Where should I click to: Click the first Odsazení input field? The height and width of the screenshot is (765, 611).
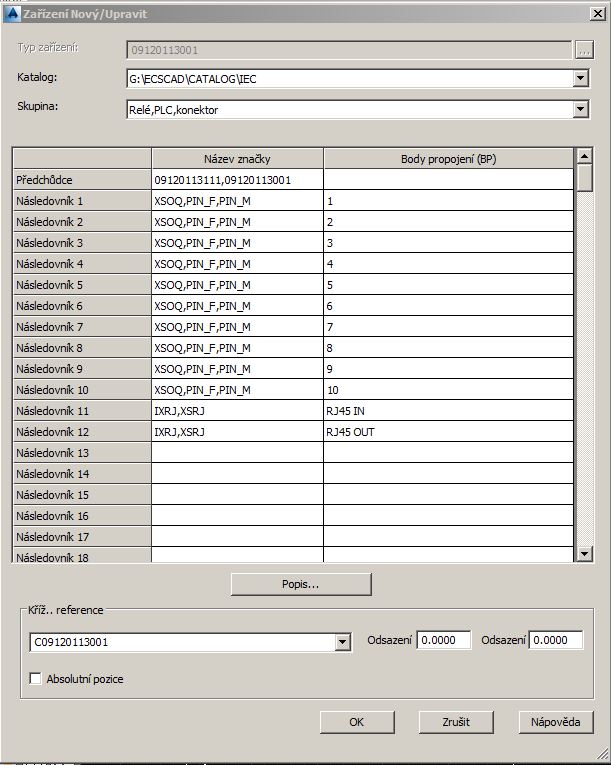[444, 640]
